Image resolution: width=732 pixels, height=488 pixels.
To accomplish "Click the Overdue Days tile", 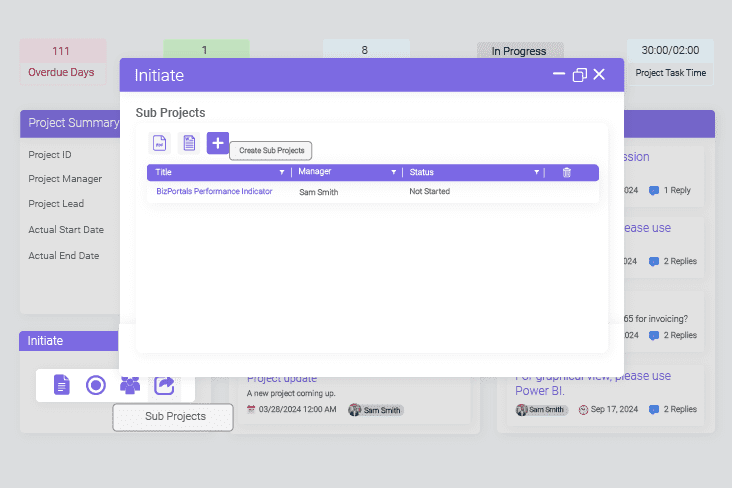I will (x=61, y=62).
